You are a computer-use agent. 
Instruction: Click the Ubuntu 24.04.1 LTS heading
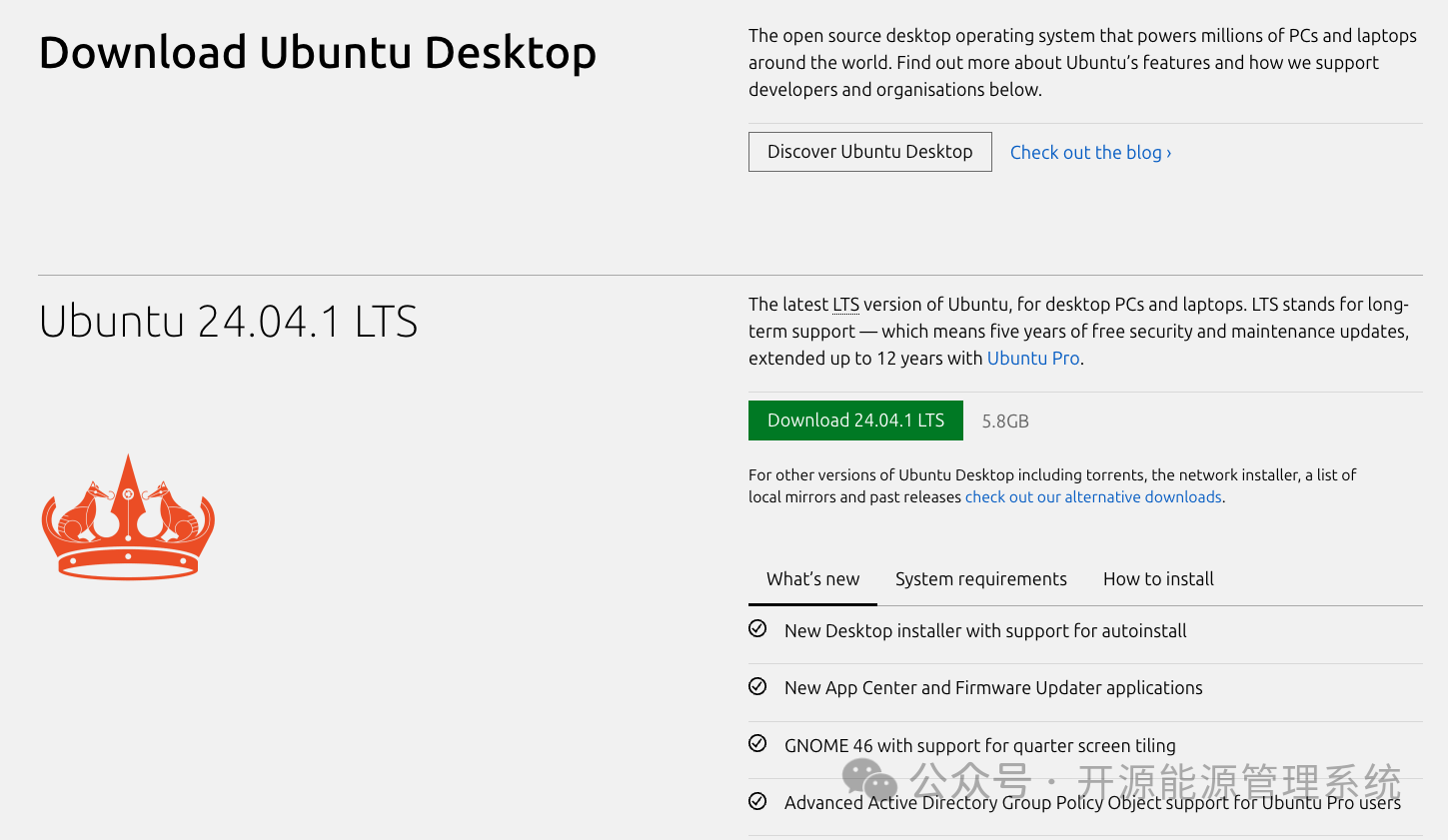tap(228, 322)
